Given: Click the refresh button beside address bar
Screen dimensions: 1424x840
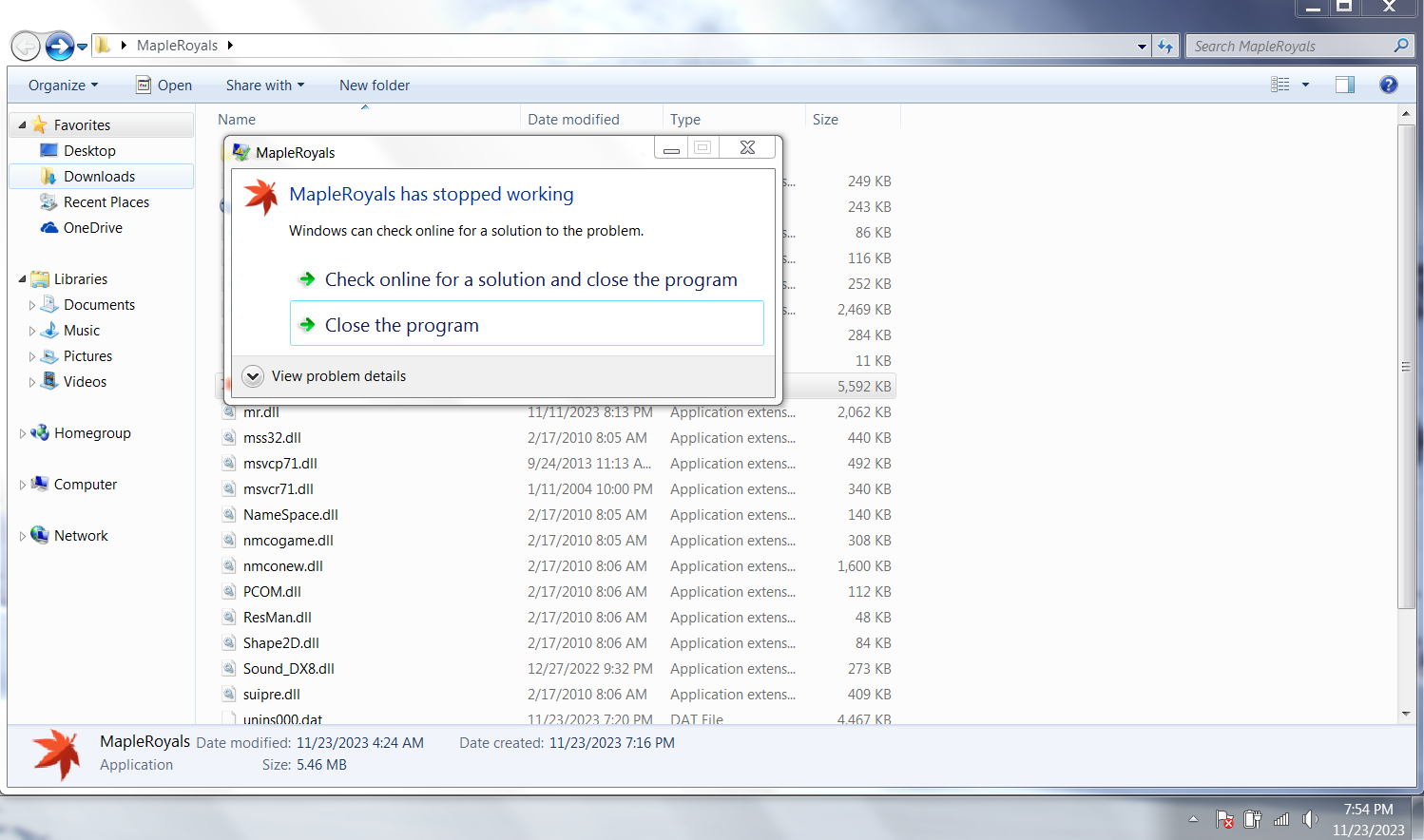Looking at the screenshot, I should (1165, 46).
